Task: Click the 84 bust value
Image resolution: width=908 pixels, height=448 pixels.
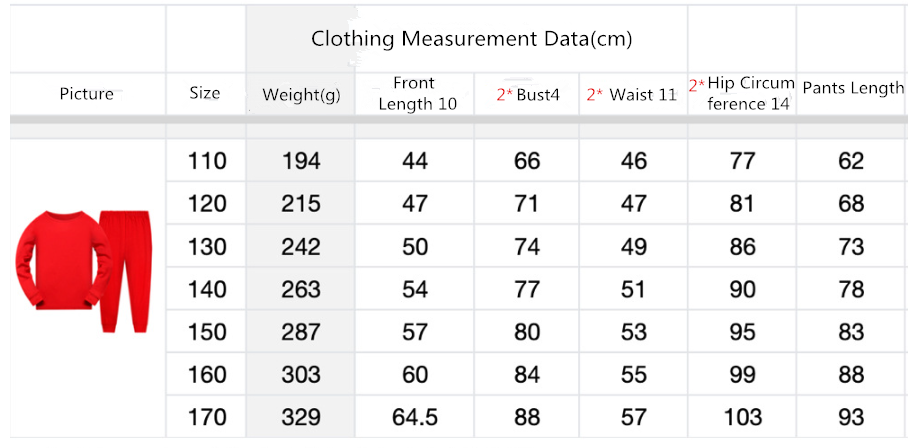Action: tap(527, 375)
